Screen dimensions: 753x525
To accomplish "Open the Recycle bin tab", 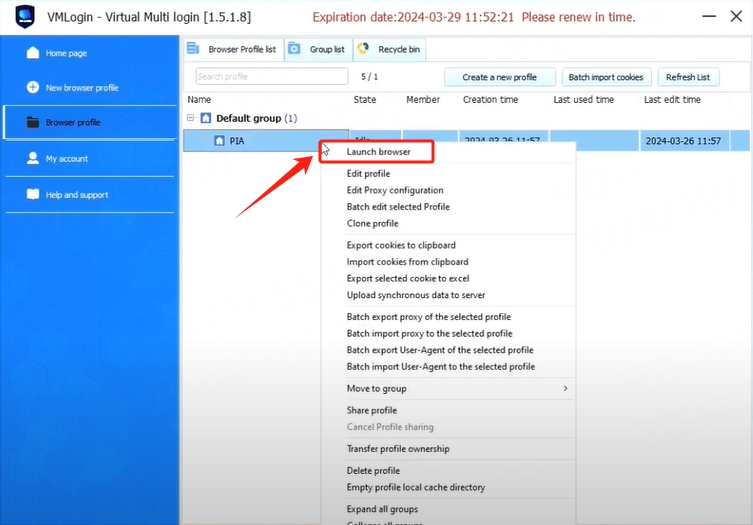I will click(390, 49).
